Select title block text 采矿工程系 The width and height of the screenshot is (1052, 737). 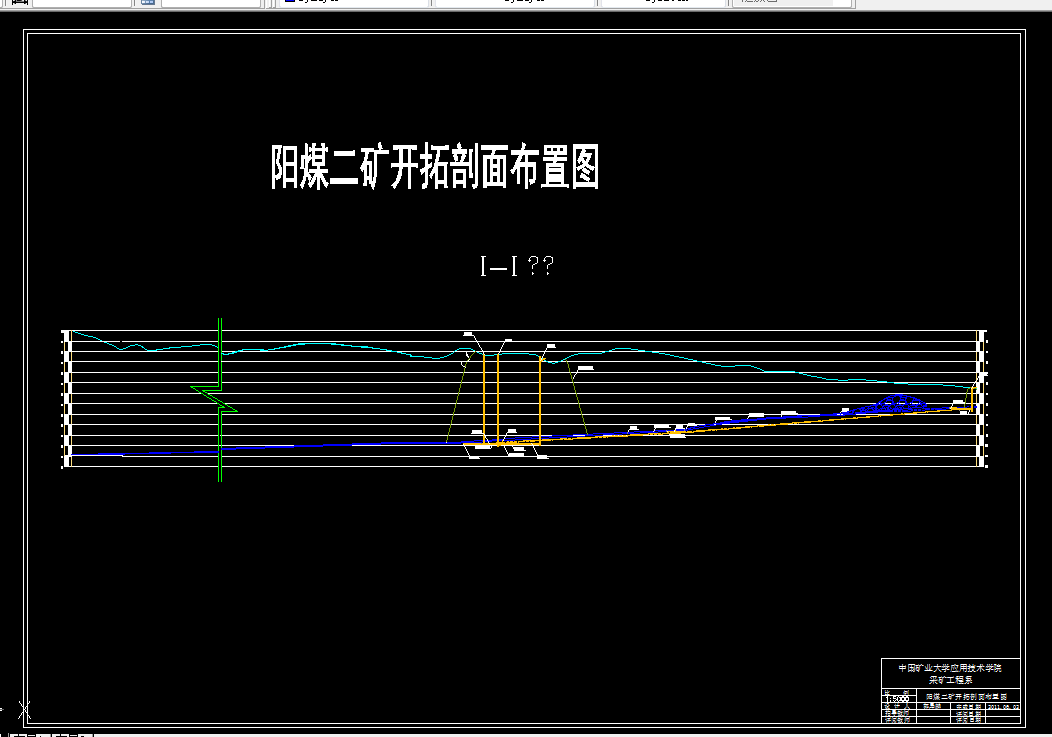[951, 680]
